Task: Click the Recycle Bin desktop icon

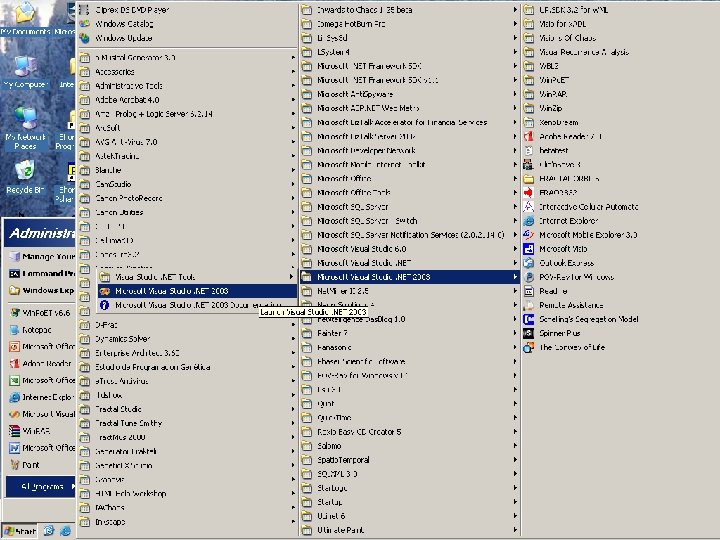Action: click(25, 171)
